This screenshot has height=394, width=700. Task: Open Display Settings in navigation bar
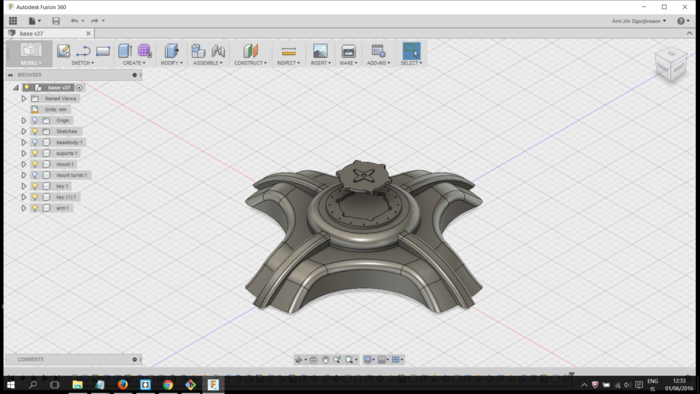pos(368,360)
